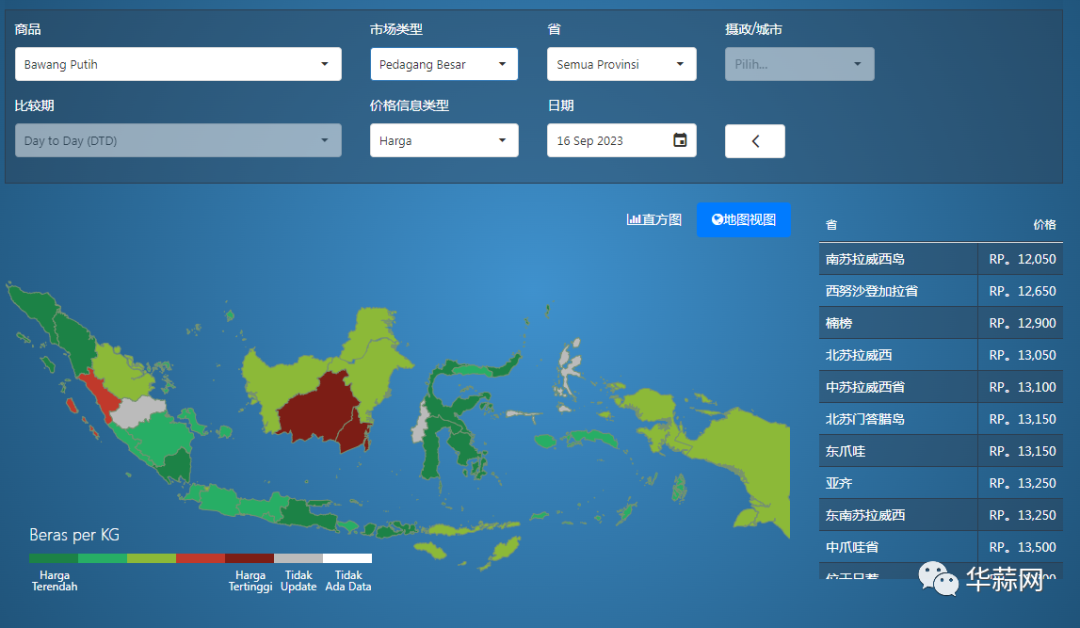Switch to the 直方图 histogram view
This screenshot has height=628, width=1080.
point(654,220)
